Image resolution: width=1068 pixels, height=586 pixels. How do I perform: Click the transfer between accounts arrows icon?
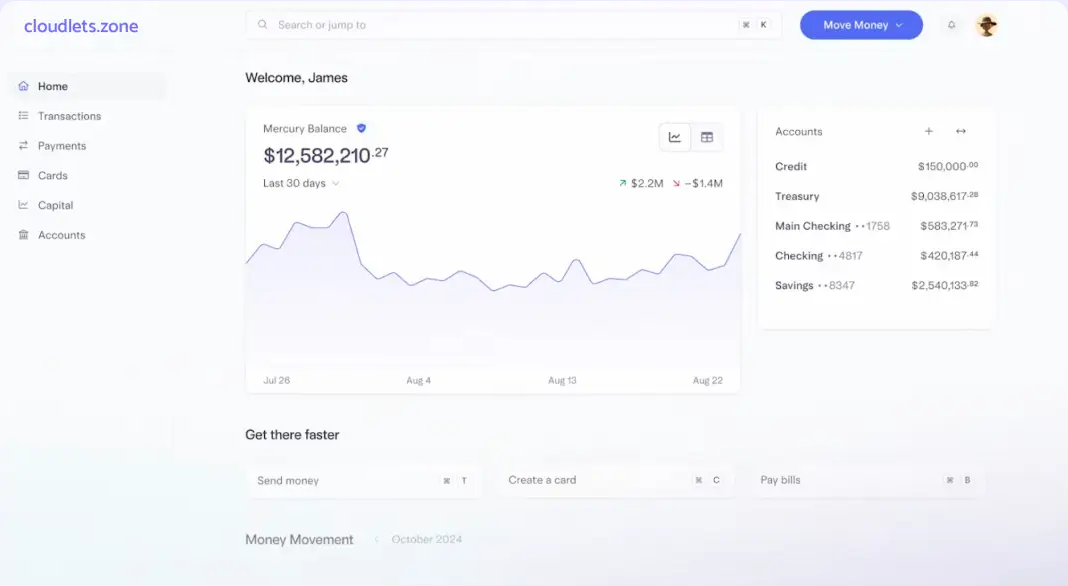pyautogui.click(x=960, y=132)
